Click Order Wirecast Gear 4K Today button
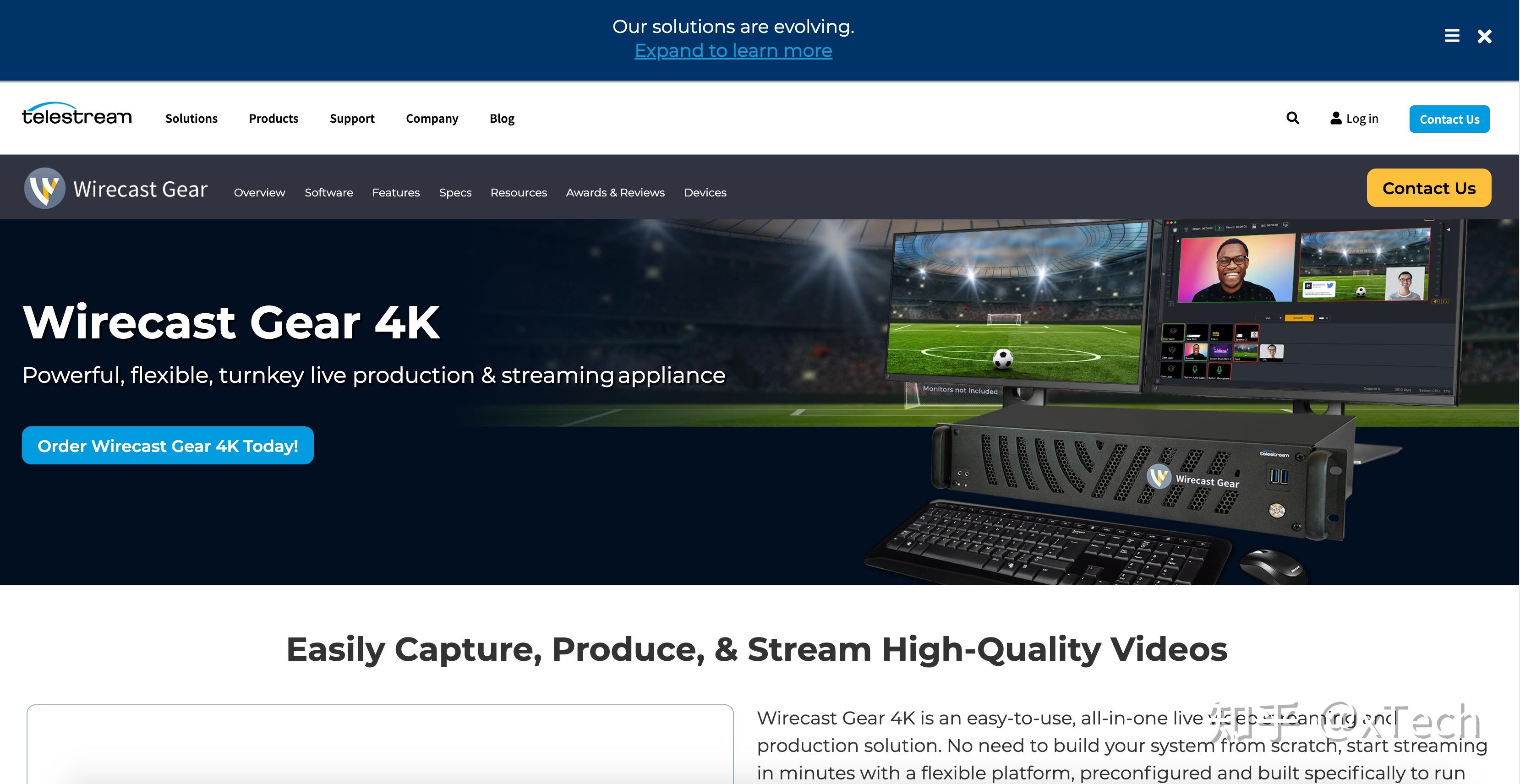The width and height of the screenshot is (1520, 784). pyautogui.click(x=168, y=446)
